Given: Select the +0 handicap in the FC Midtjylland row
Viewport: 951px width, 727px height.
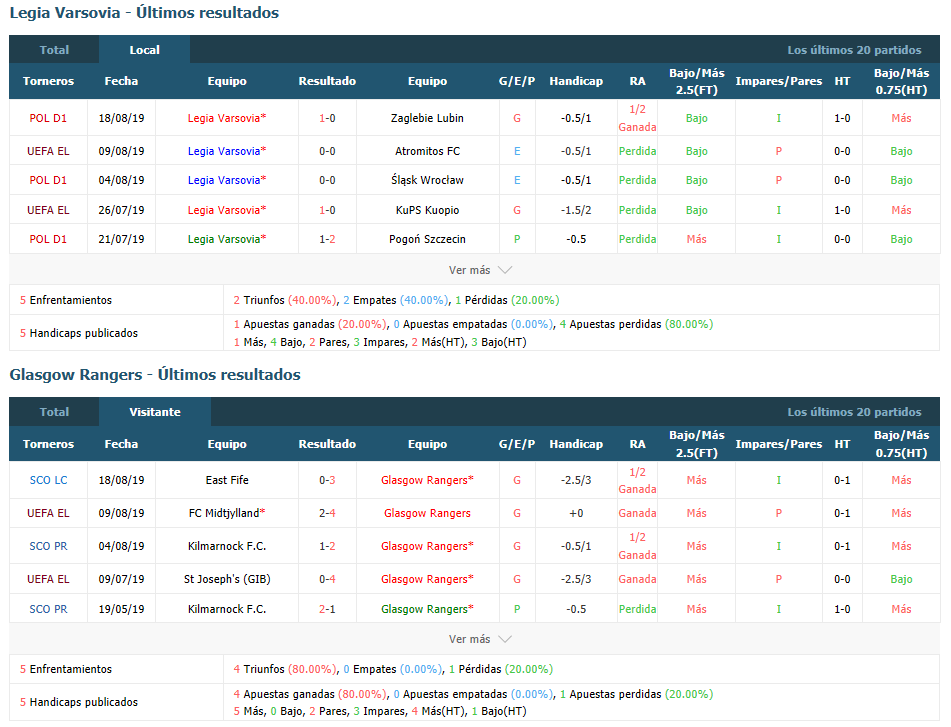Looking at the screenshot, I should click(x=576, y=513).
